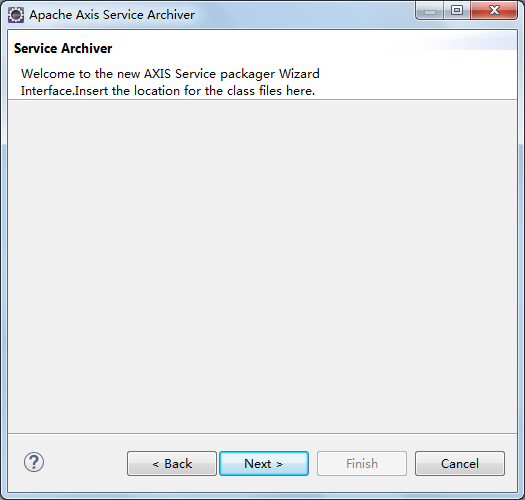
Task: Click the empty grey wizard page area
Action: coord(262,266)
